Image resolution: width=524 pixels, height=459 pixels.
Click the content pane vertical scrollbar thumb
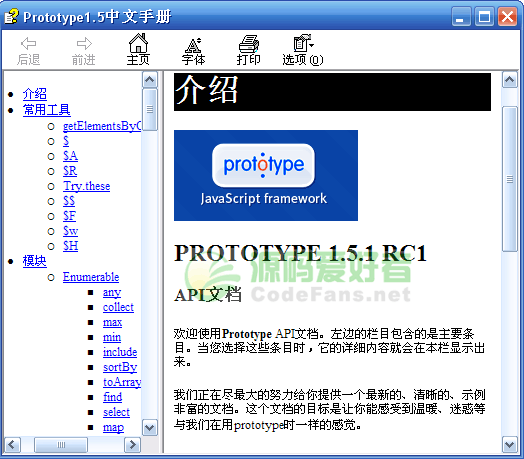(x=510, y=179)
